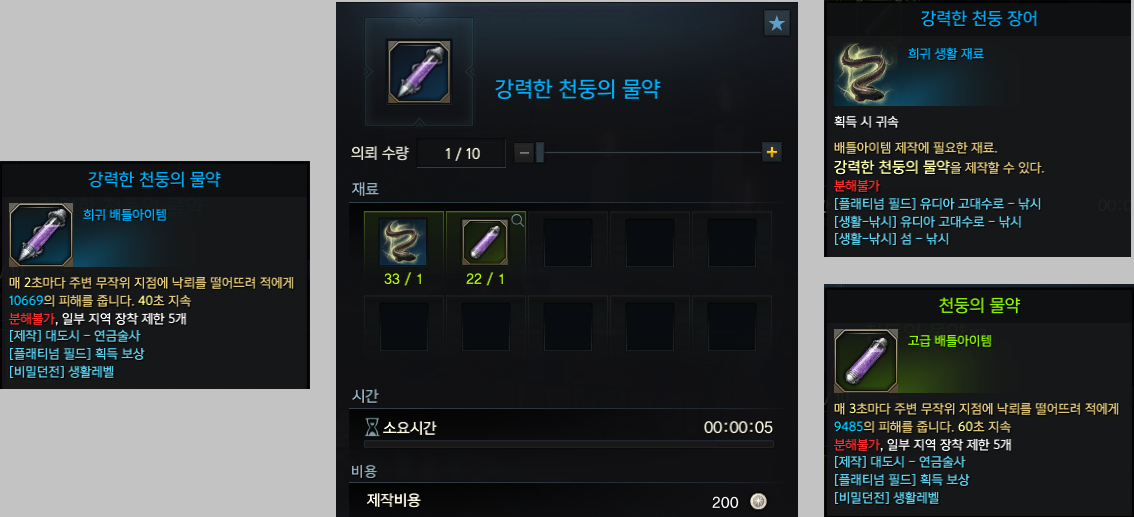
Task: Click the crafting time progress bar
Action: click(568, 444)
